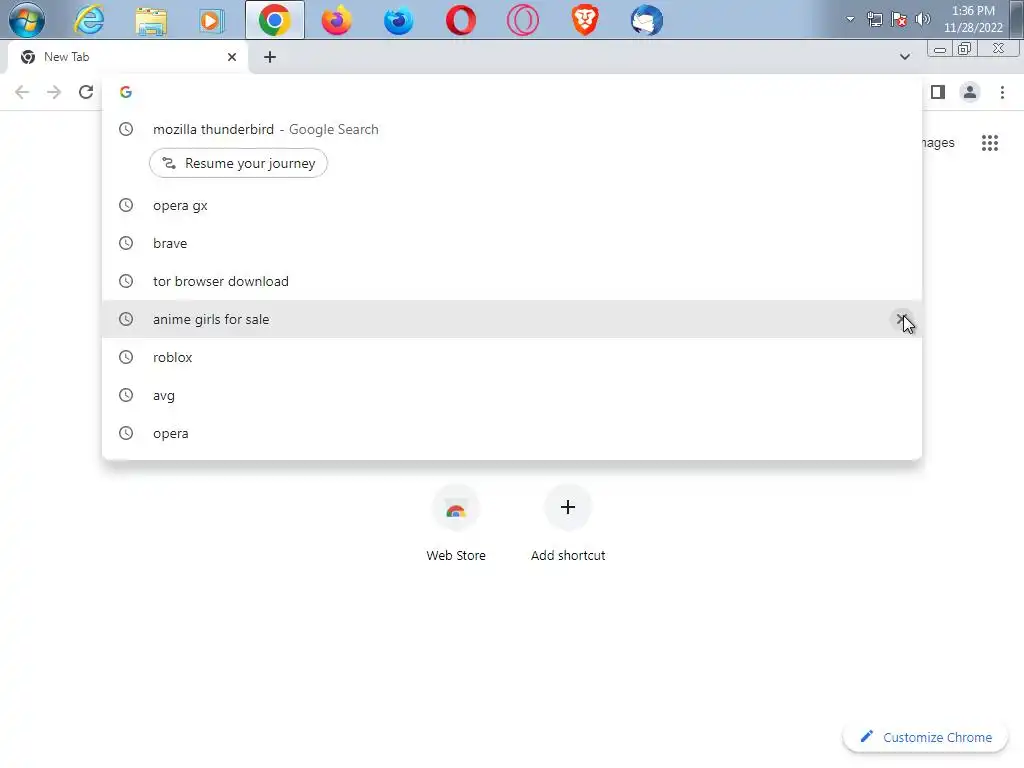This screenshot has width=1024, height=768.
Task: Restore down the Chrome window
Action: click(964, 49)
